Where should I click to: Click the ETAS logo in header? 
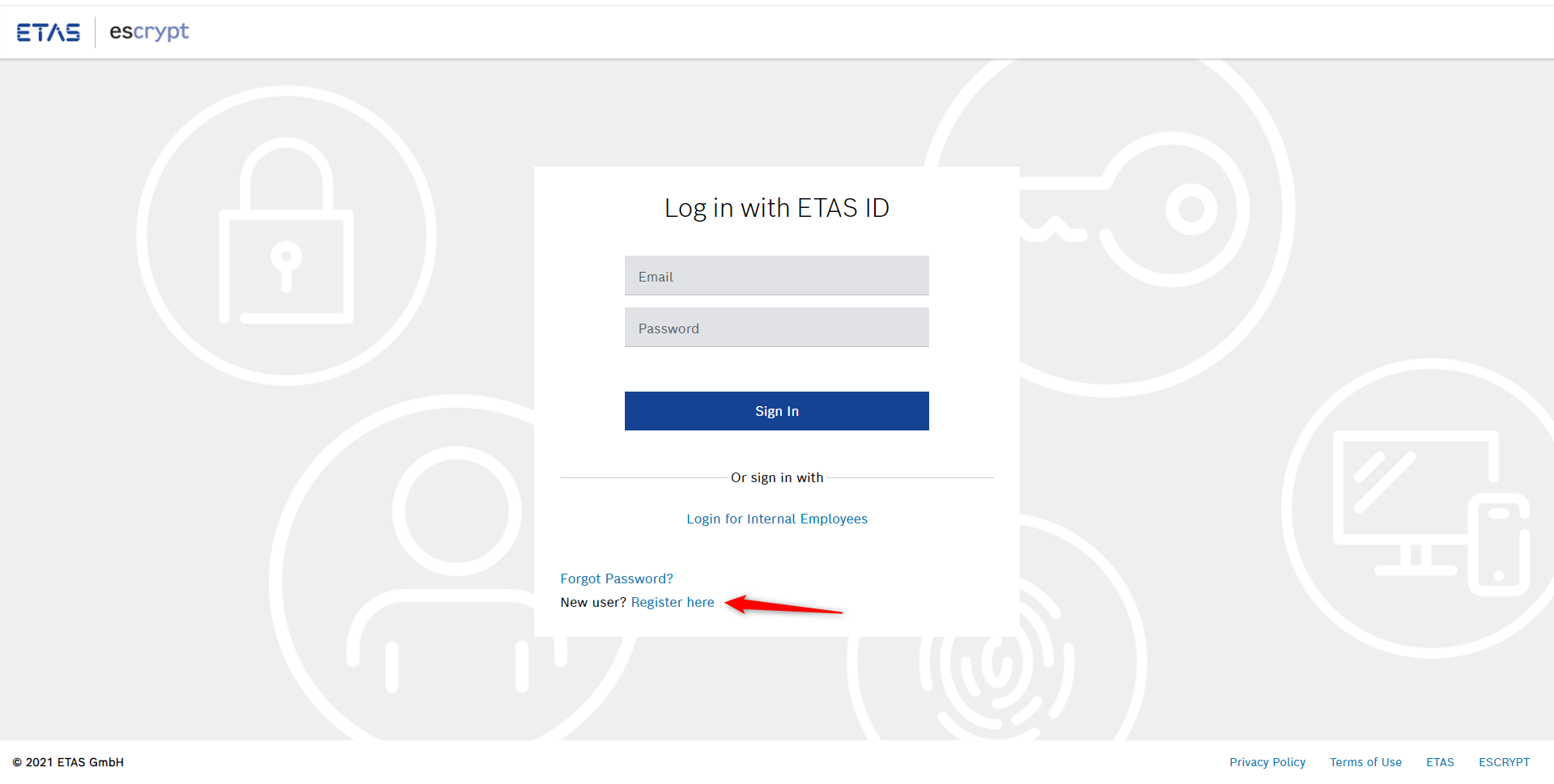49,32
